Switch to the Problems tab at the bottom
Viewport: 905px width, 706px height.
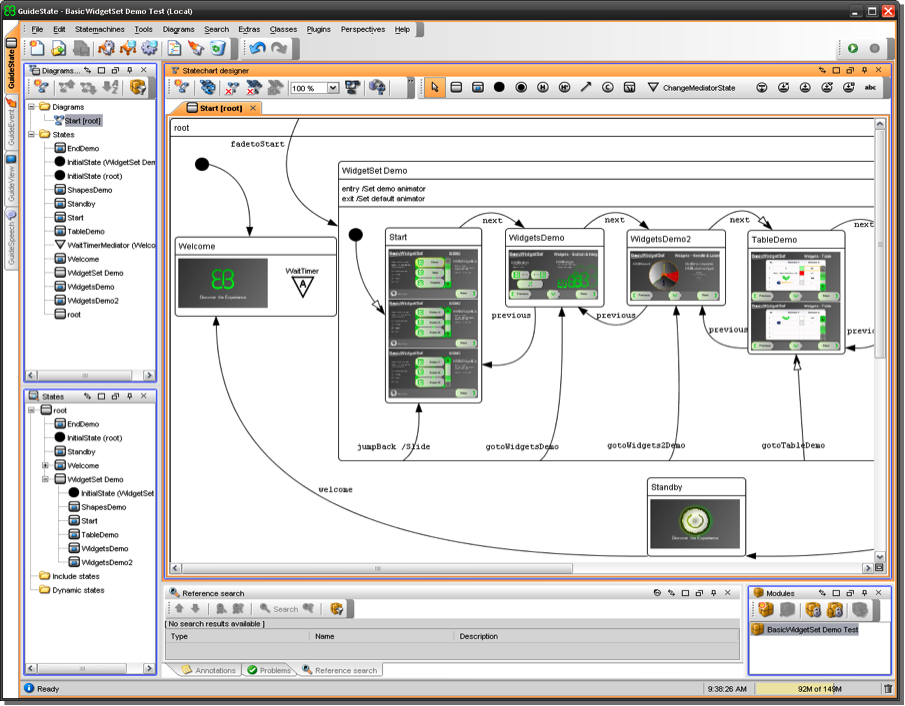[x=271, y=670]
